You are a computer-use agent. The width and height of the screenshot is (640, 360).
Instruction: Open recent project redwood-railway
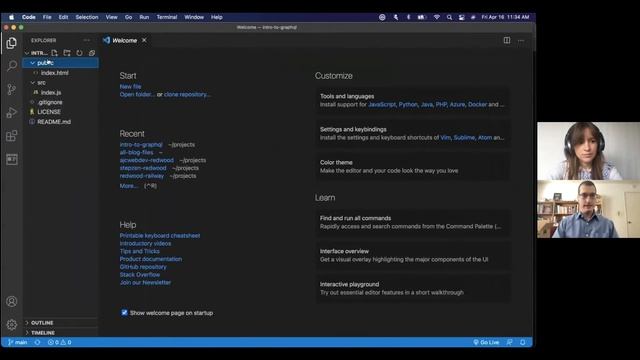(x=142, y=176)
